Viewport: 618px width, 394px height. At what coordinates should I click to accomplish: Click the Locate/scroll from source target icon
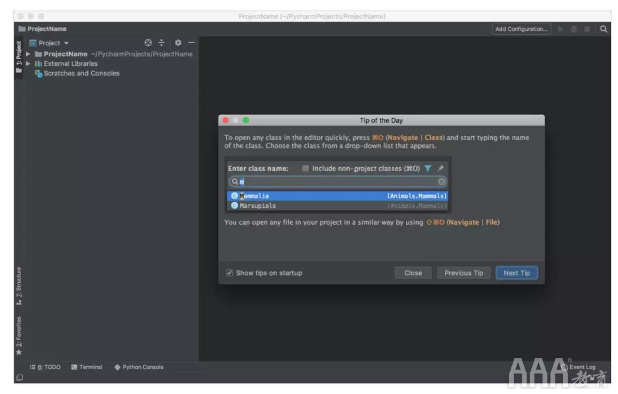click(148, 43)
